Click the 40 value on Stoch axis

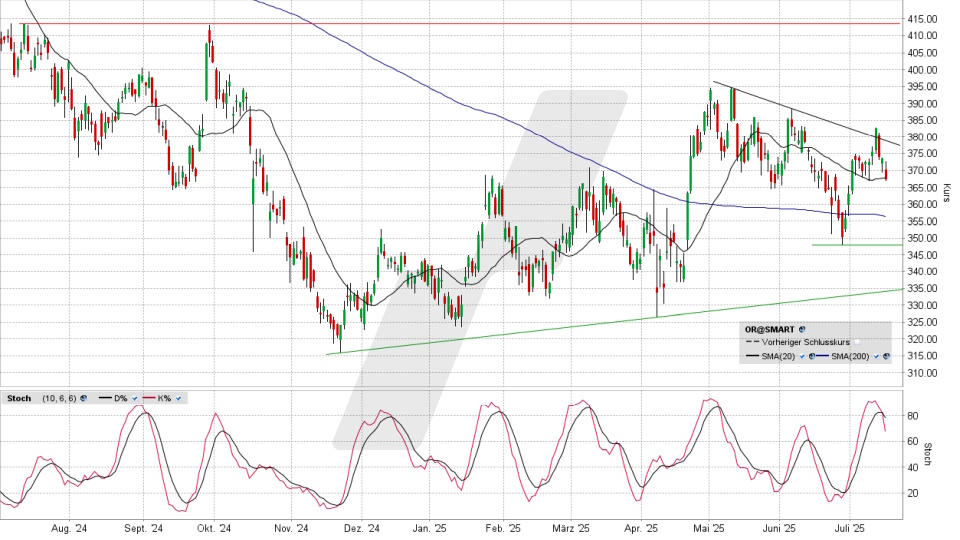coord(913,467)
